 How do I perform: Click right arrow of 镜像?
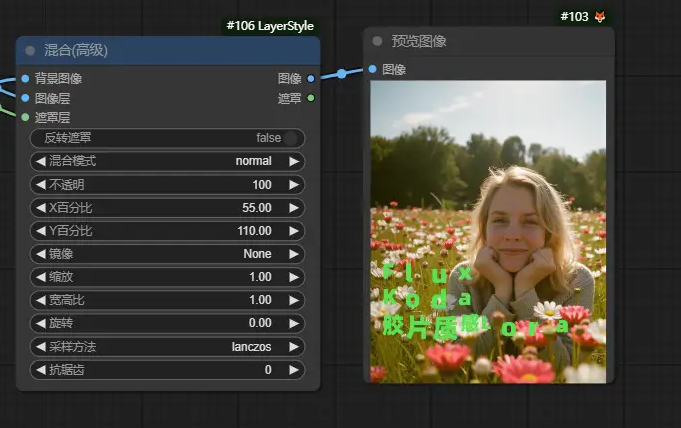pos(294,254)
